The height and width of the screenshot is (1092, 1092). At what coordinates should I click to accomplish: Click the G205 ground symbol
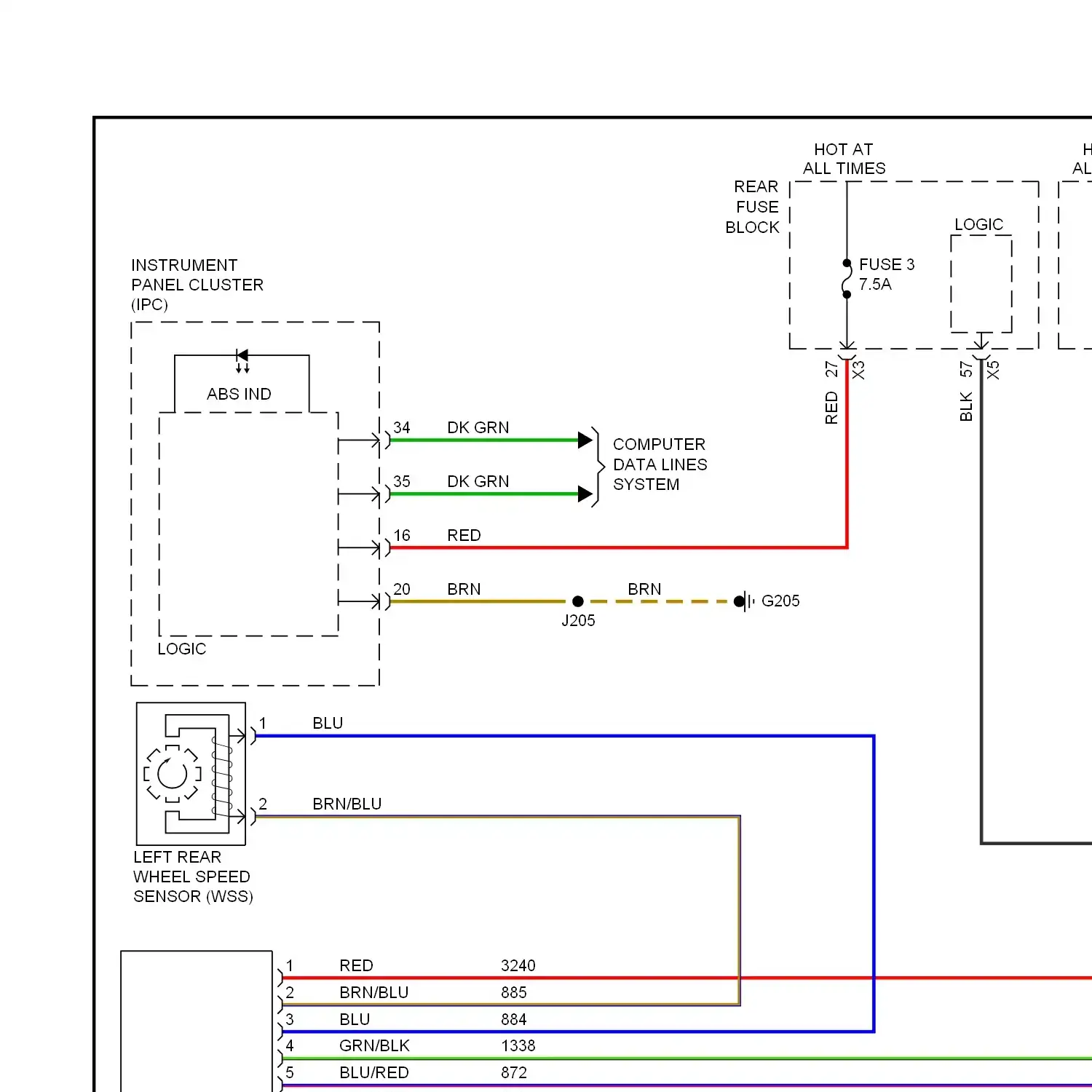pyautogui.click(x=745, y=601)
